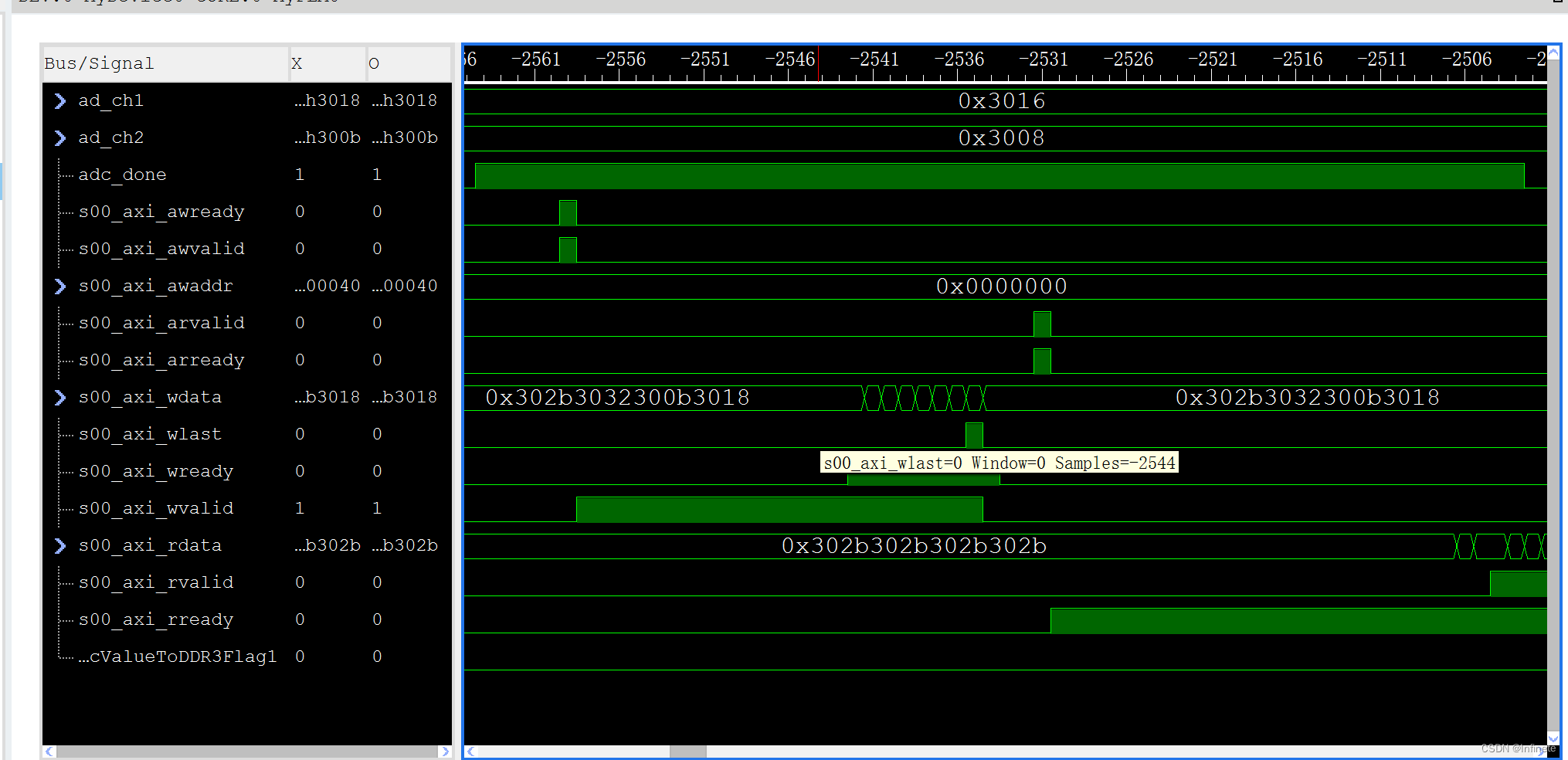Screen dimensions: 1568x760
Task: Click up arrow of waveform vertical scrollbar
Action: click(1553, 51)
